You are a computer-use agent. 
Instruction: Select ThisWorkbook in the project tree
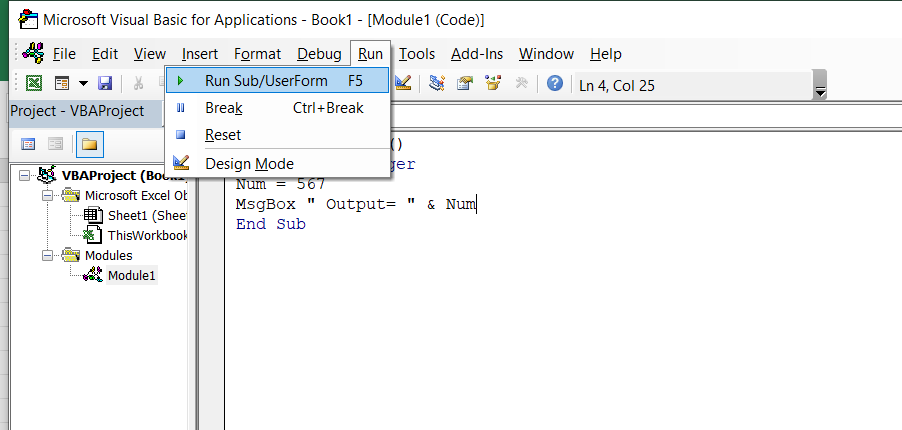click(x=147, y=235)
